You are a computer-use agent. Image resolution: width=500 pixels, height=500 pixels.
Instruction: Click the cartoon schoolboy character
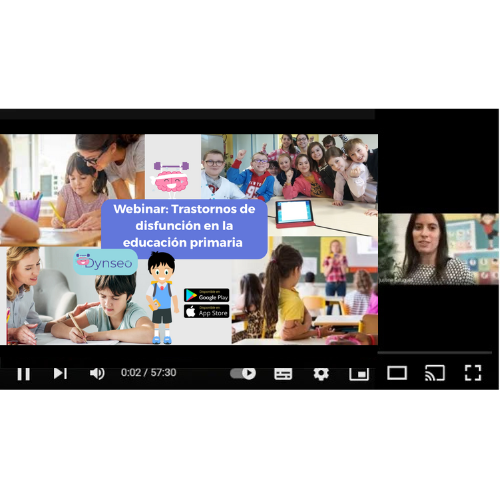click(x=162, y=298)
